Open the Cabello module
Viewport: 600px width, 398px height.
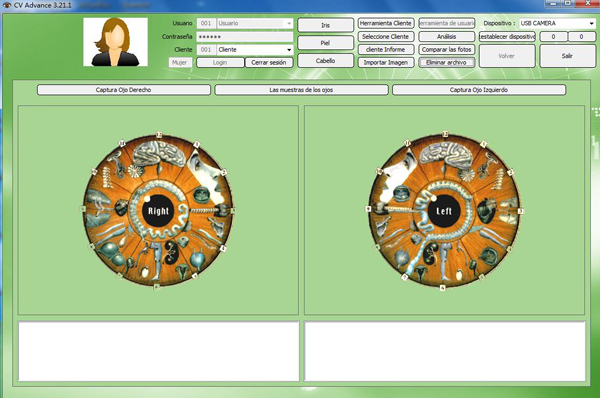point(325,60)
